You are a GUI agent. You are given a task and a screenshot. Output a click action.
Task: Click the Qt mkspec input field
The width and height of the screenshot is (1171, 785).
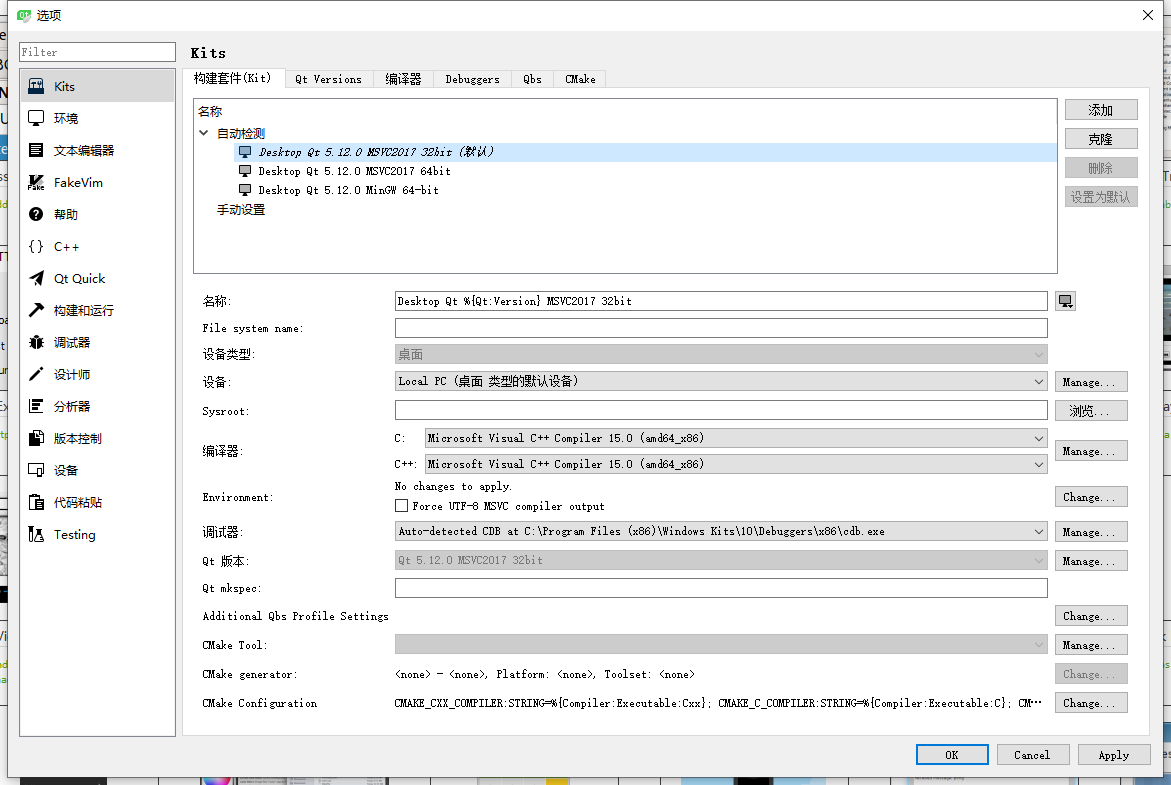pos(721,588)
